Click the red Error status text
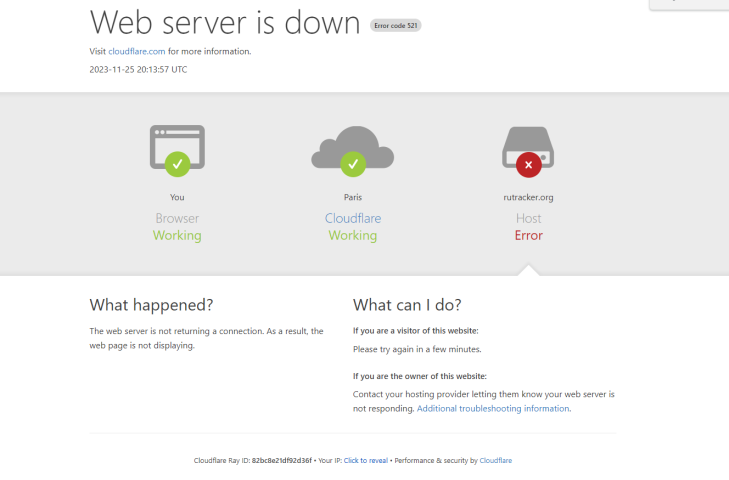The height and width of the screenshot is (480, 729). (x=529, y=235)
